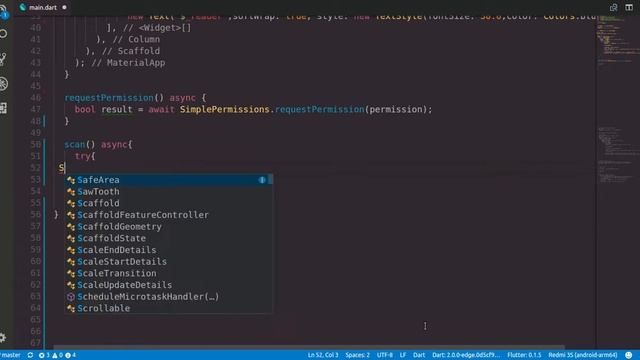The image size is (640, 360).
Task: Choose ScaleTransition suggestion
Action: (x=168, y=273)
